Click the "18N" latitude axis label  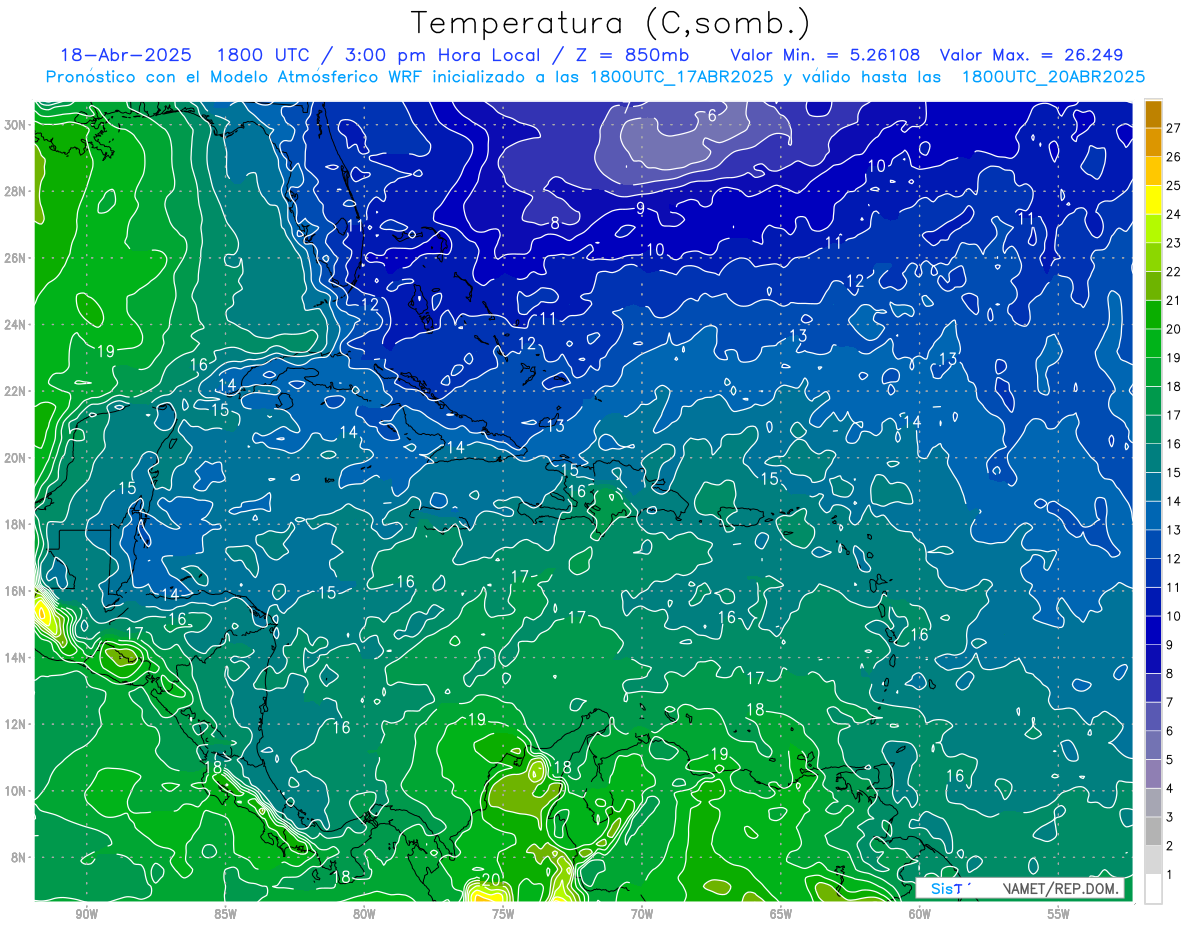click(x=15, y=524)
